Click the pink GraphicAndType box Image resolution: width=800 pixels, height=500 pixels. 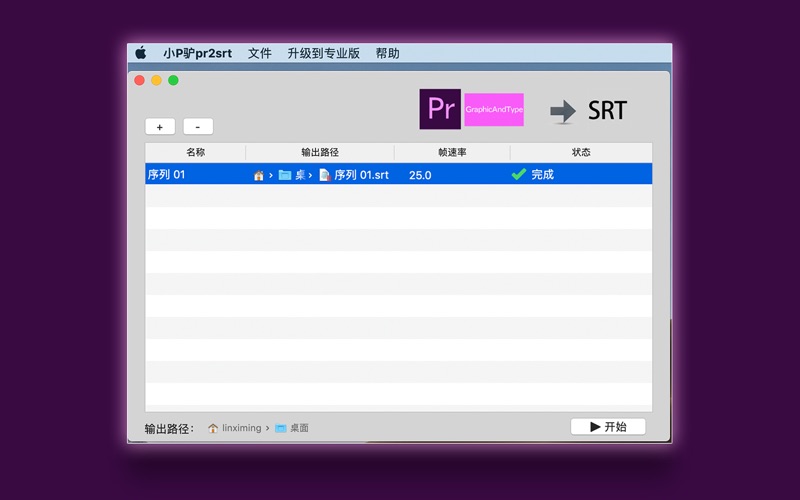tap(494, 109)
